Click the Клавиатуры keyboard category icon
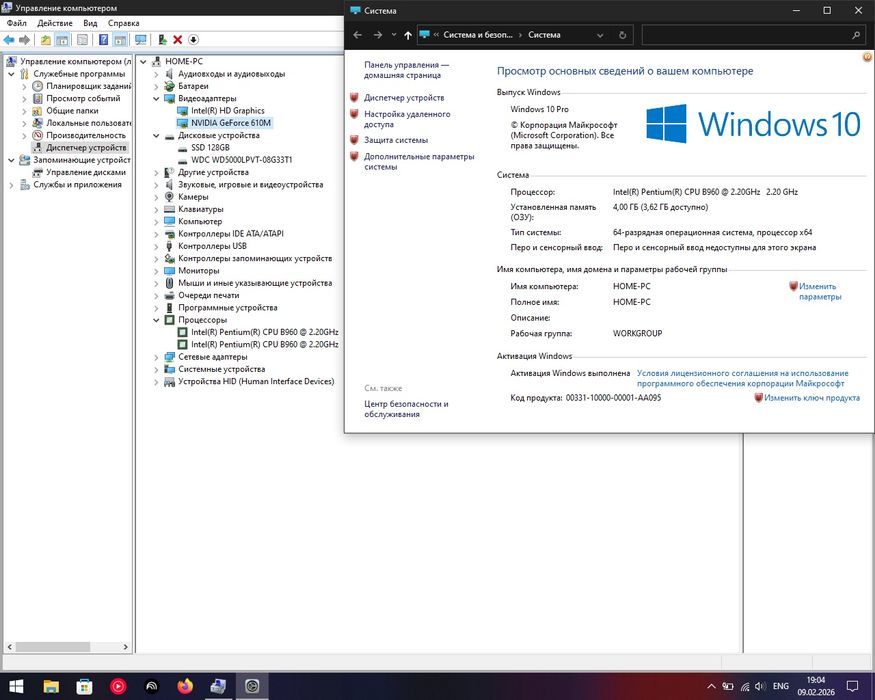Viewport: 875px width, 700px height. tap(170, 209)
